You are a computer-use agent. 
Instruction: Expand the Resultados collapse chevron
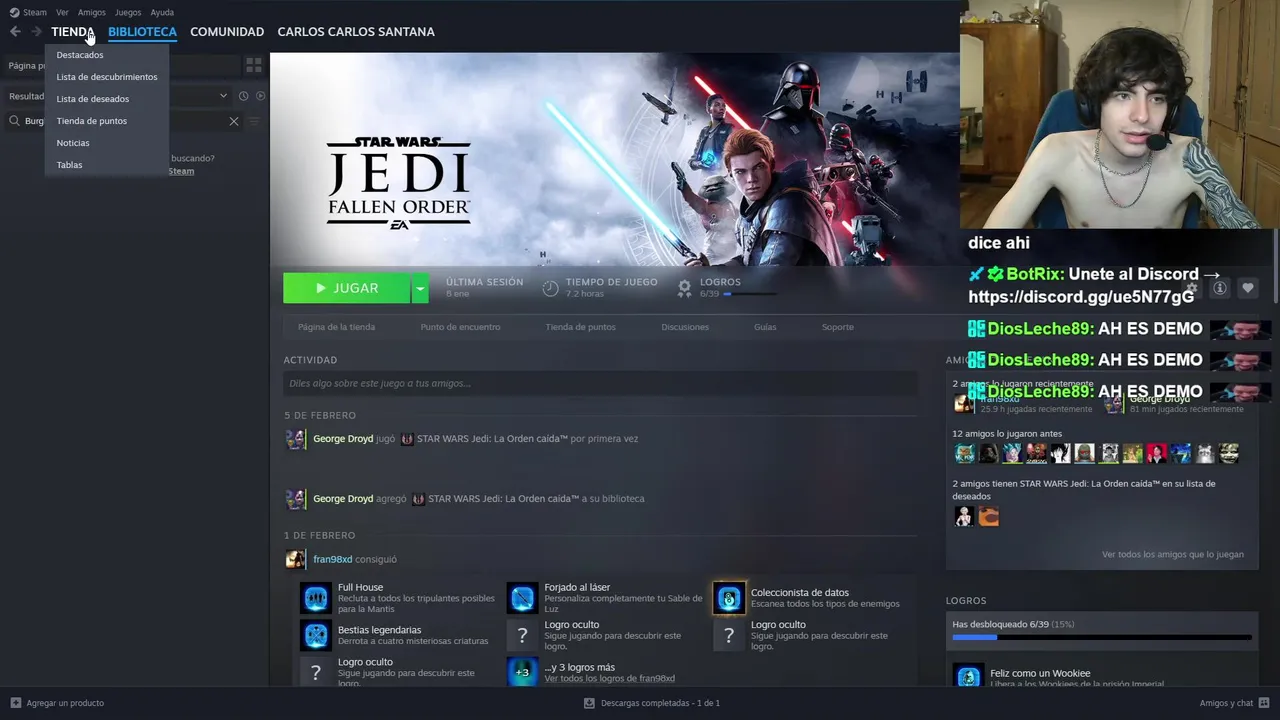[223, 96]
